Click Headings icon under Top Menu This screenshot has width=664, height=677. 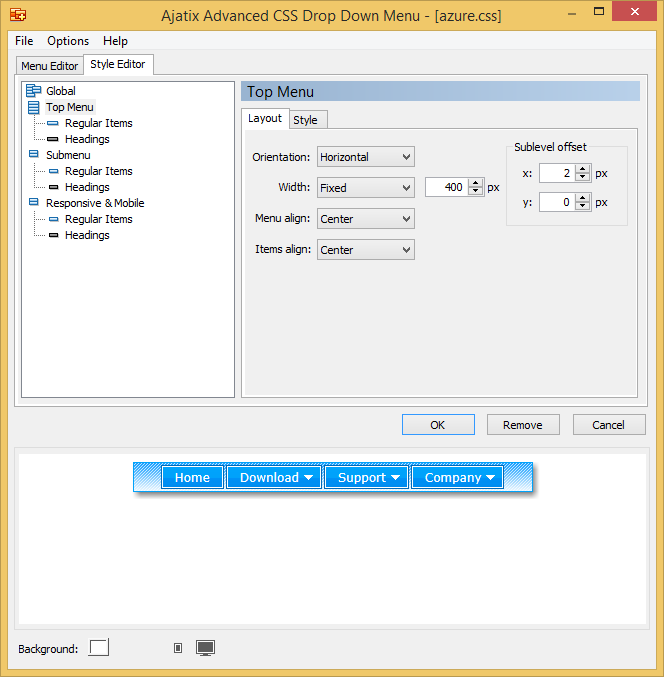(x=53, y=139)
